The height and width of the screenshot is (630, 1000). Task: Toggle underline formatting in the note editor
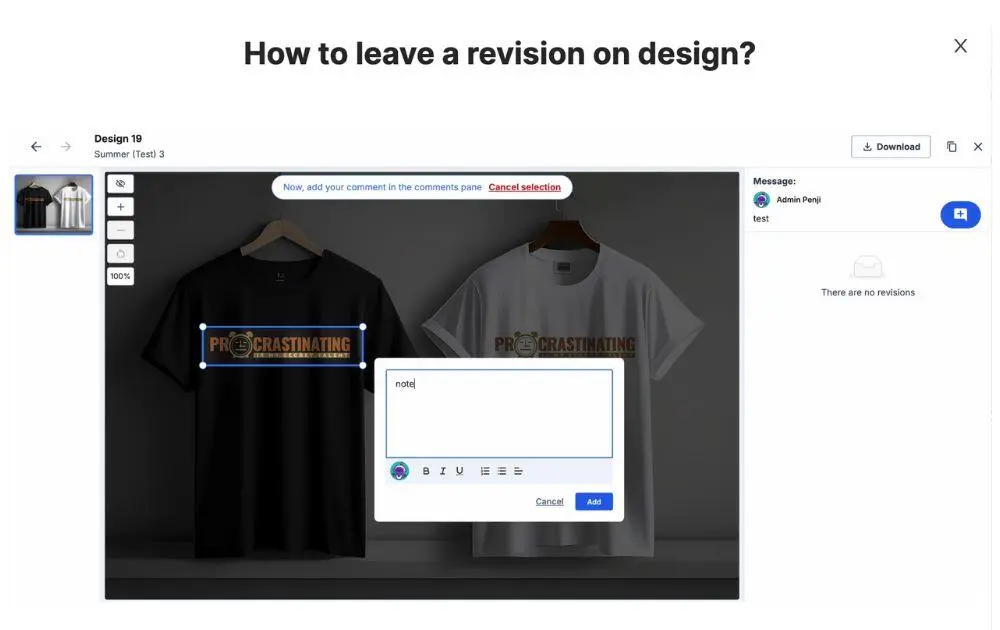460,471
